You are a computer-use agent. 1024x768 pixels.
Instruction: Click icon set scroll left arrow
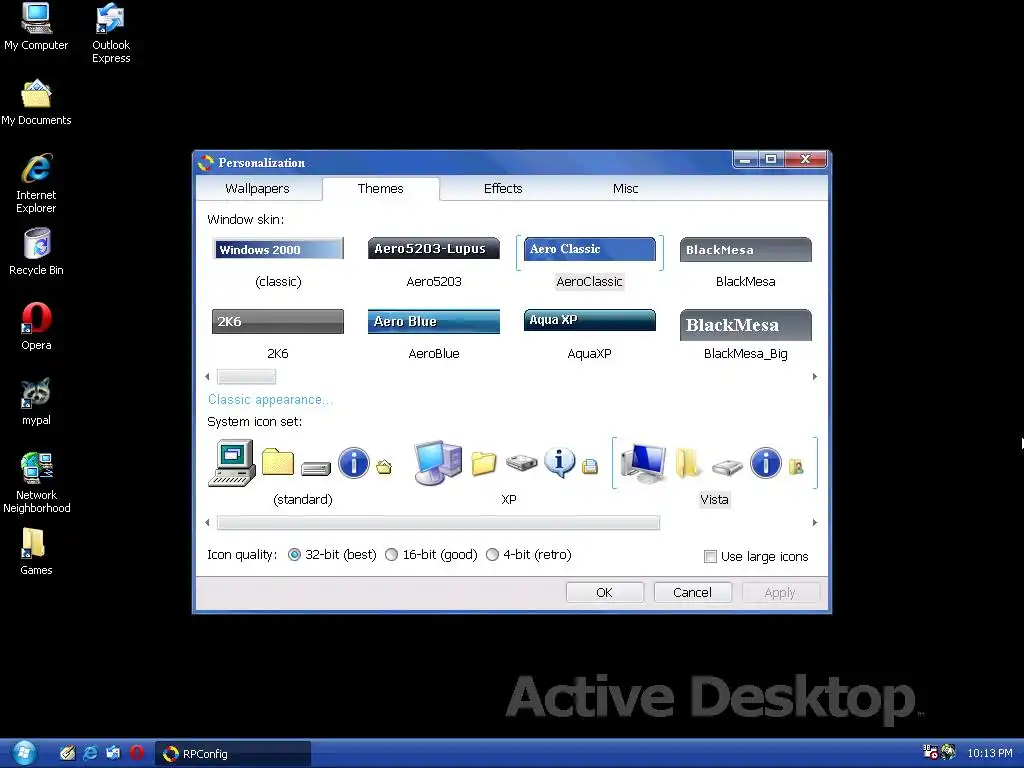[208, 522]
